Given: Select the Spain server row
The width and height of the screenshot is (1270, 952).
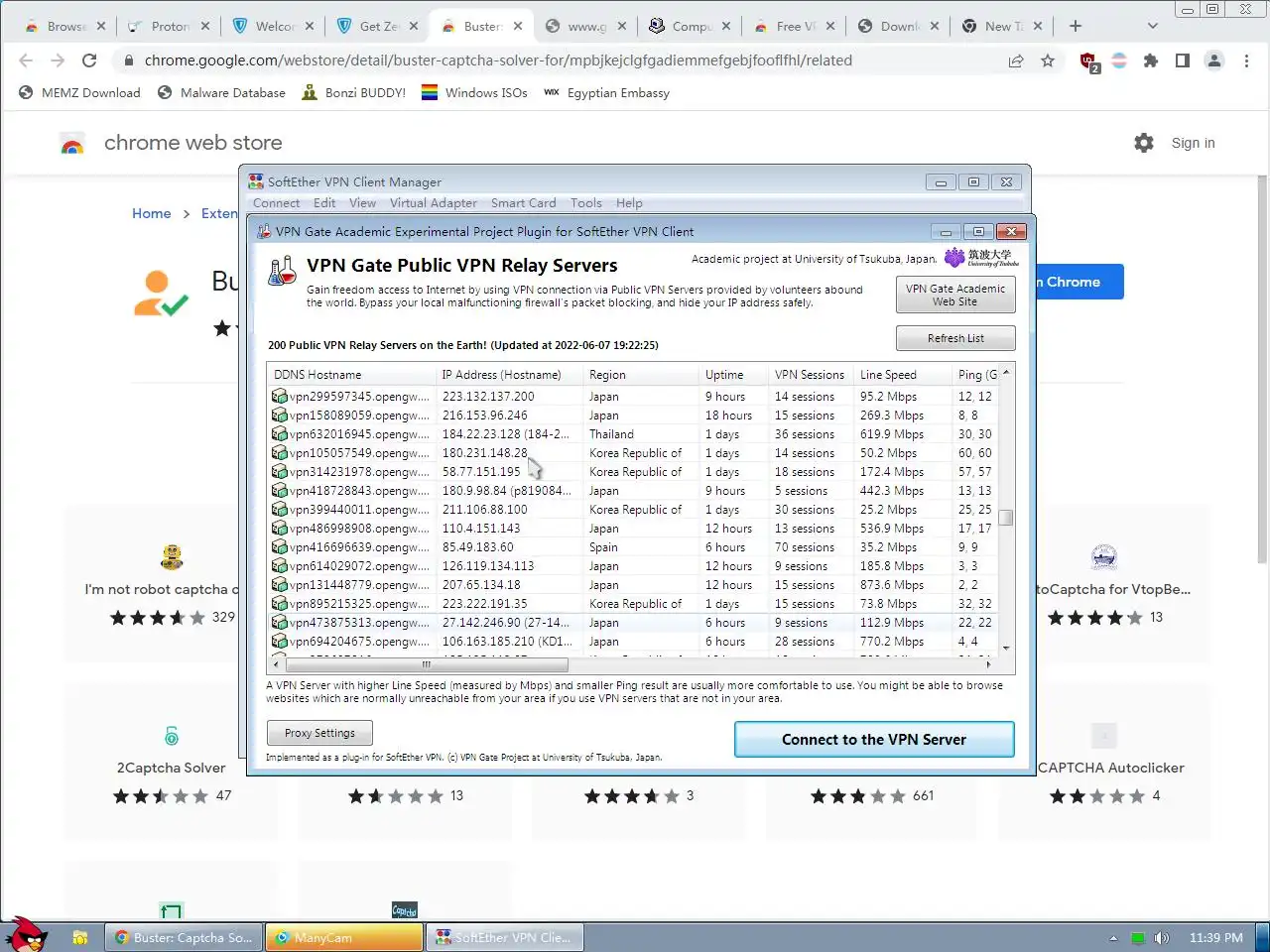Looking at the screenshot, I should (633, 546).
